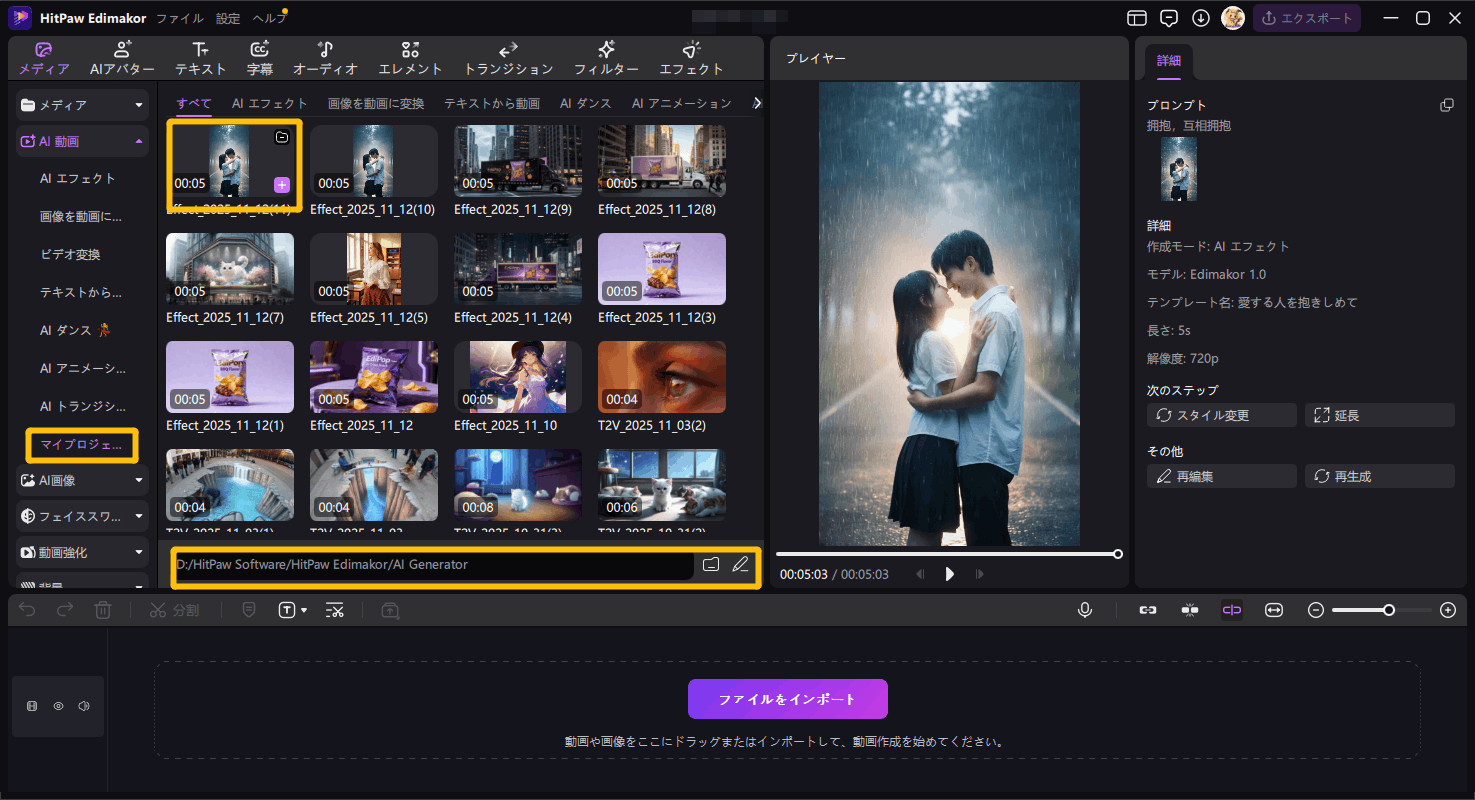Click the timeline zoom slider handle
The image size is (1475, 800).
pyautogui.click(x=1389, y=610)
